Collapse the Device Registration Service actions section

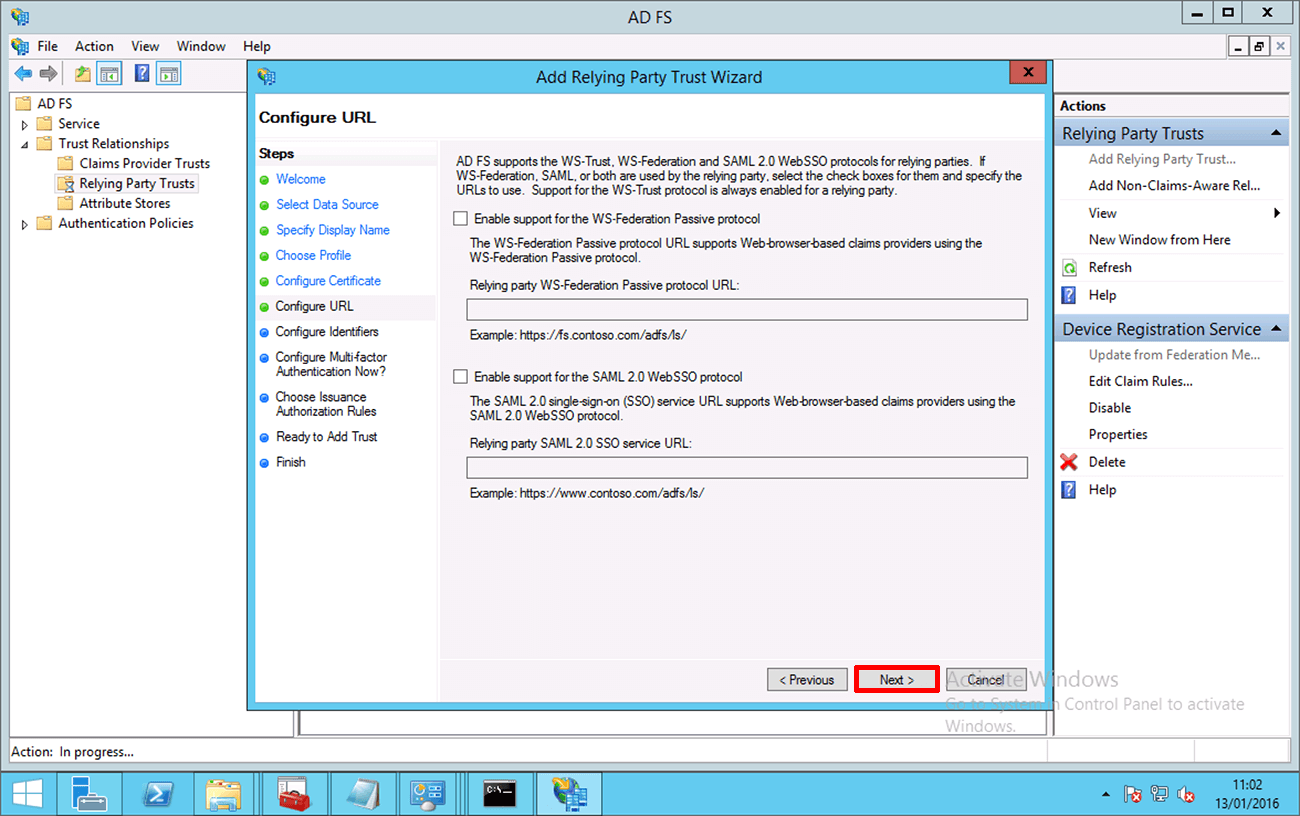1276,329
